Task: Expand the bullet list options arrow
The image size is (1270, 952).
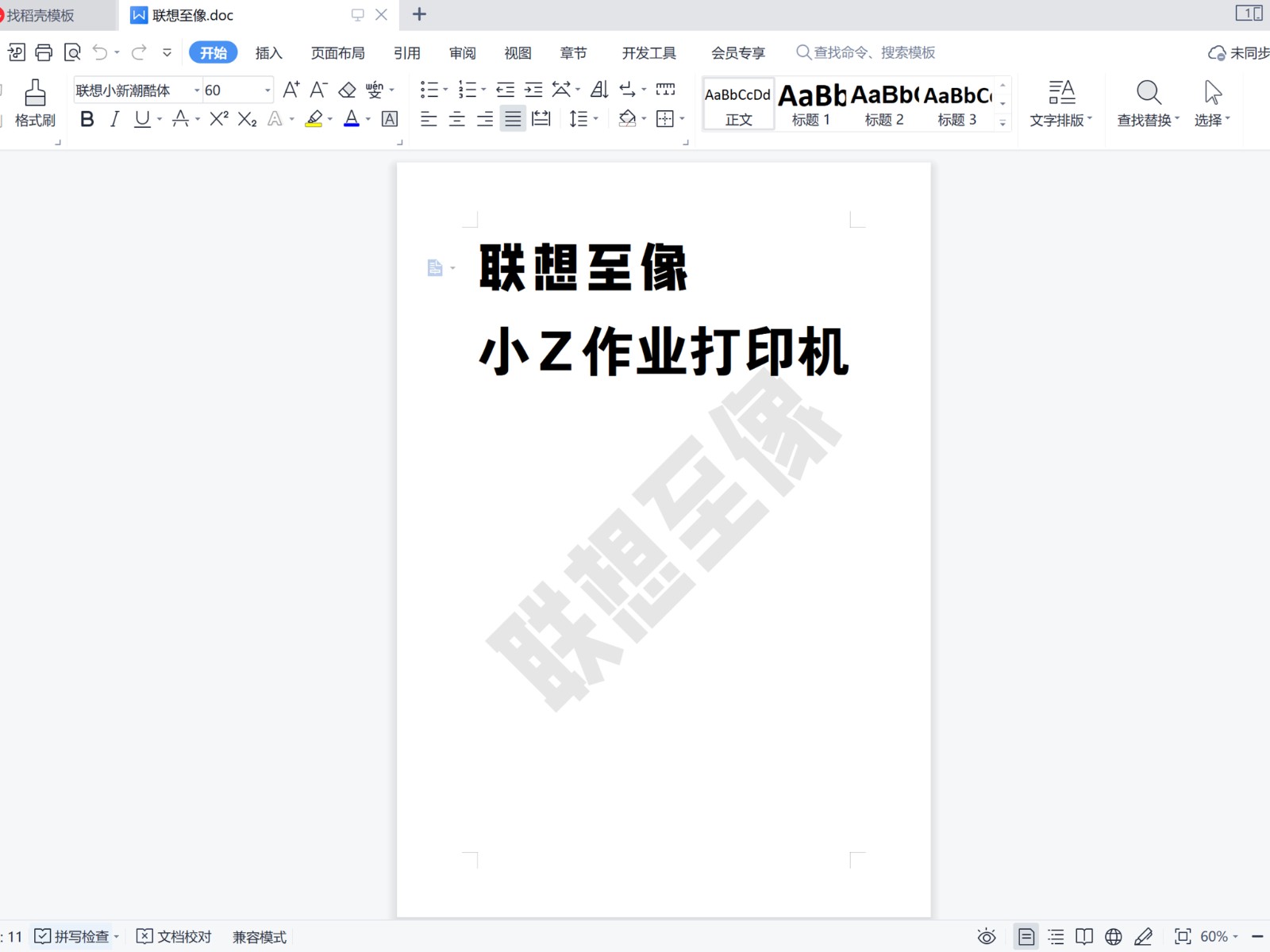Action: tap(445, 90)
